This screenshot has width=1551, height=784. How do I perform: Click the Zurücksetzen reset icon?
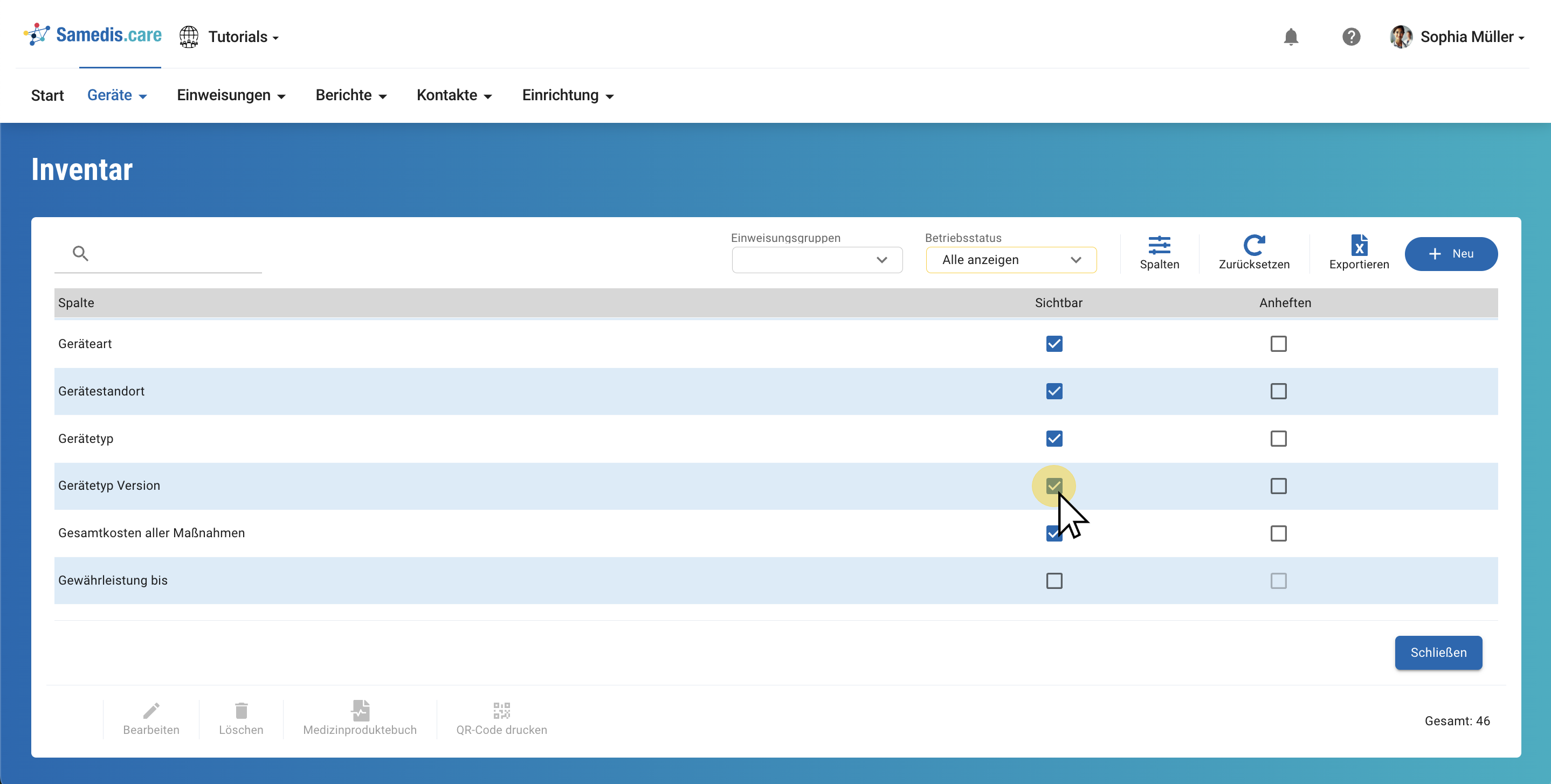coord(1253,246)
